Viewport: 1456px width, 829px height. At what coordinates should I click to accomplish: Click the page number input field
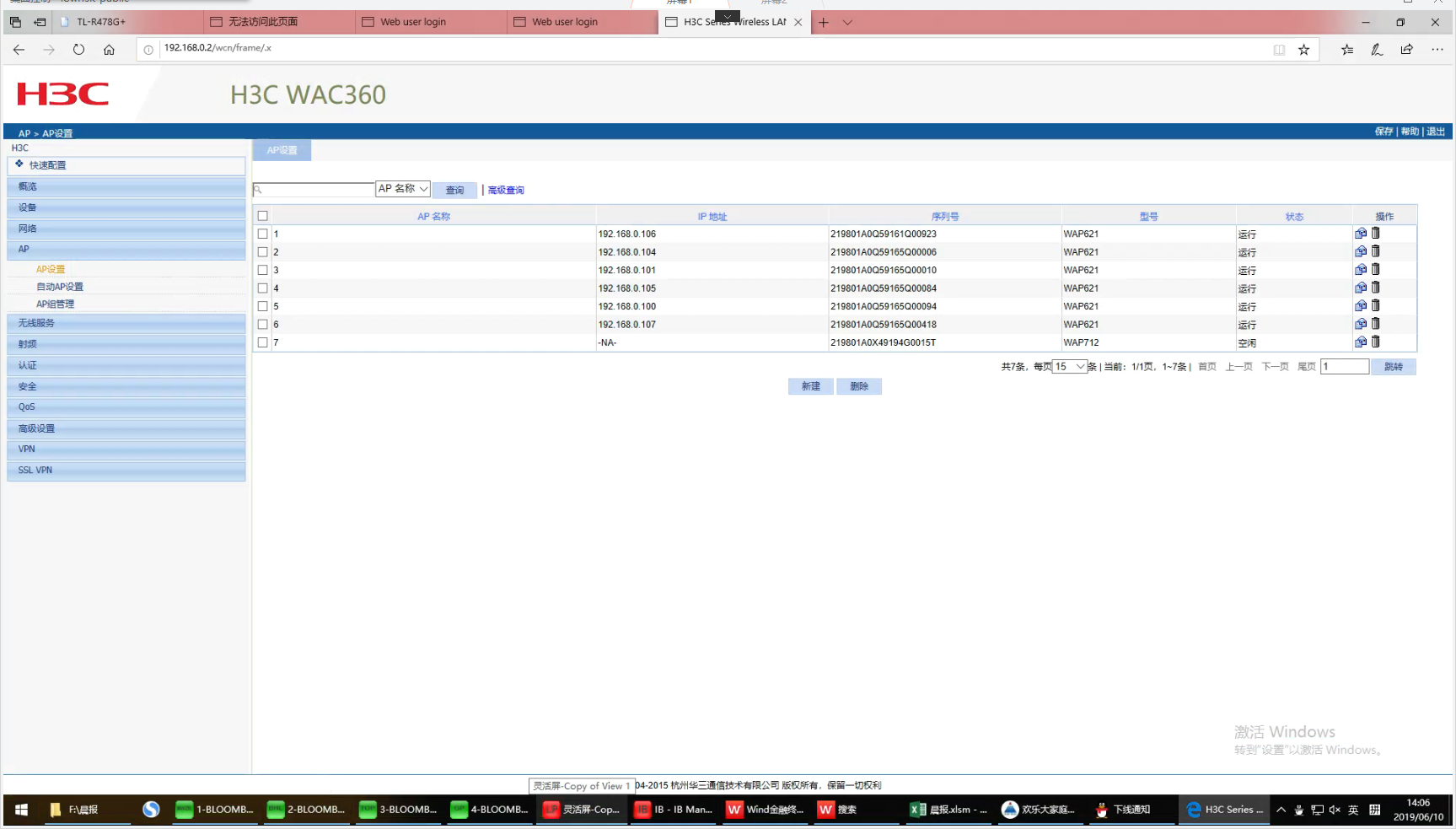point(1344,367)
